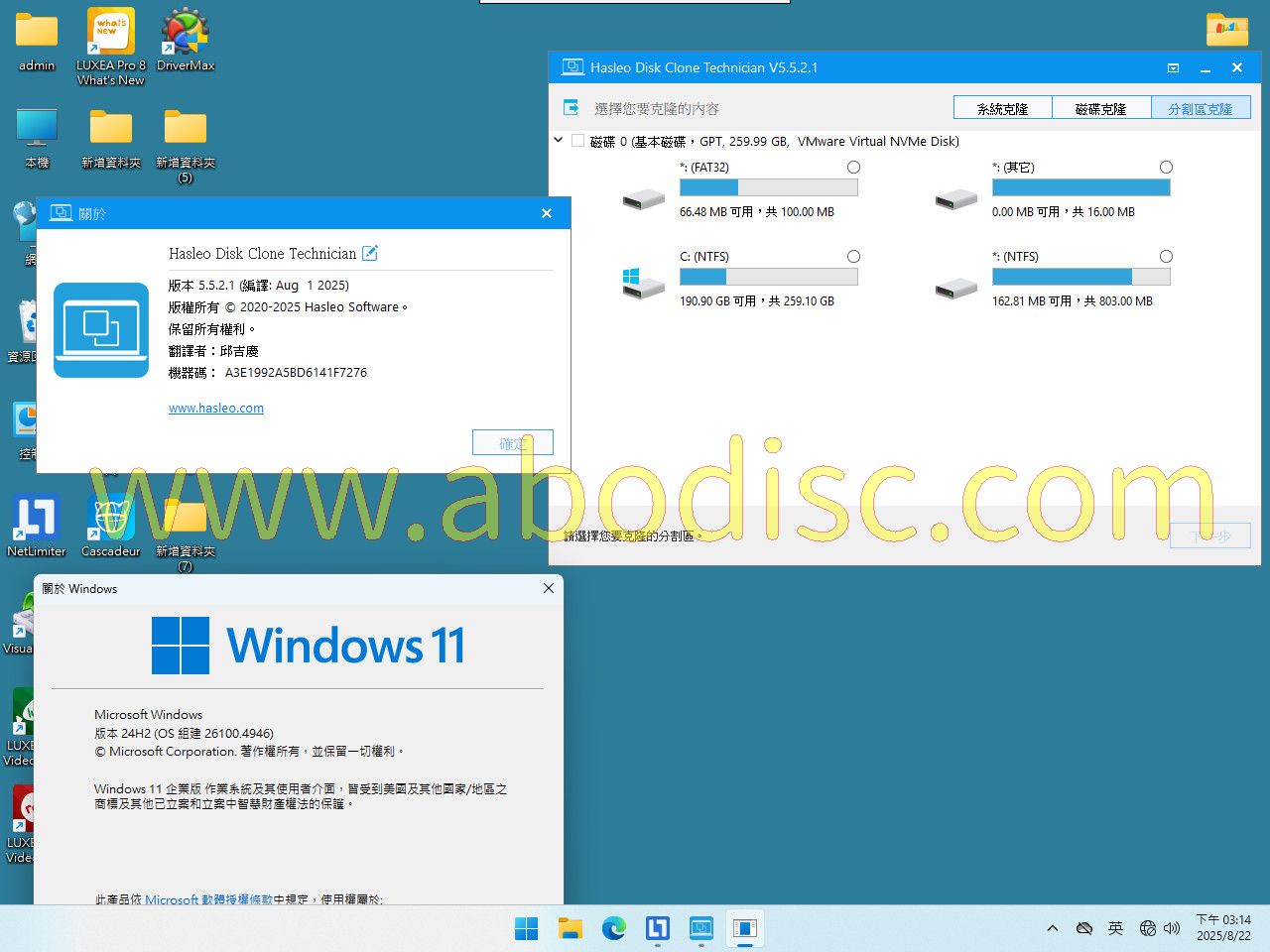Open the 新增資料夾 folder without number
The image size is (1270, 952).
pos(111,138)
